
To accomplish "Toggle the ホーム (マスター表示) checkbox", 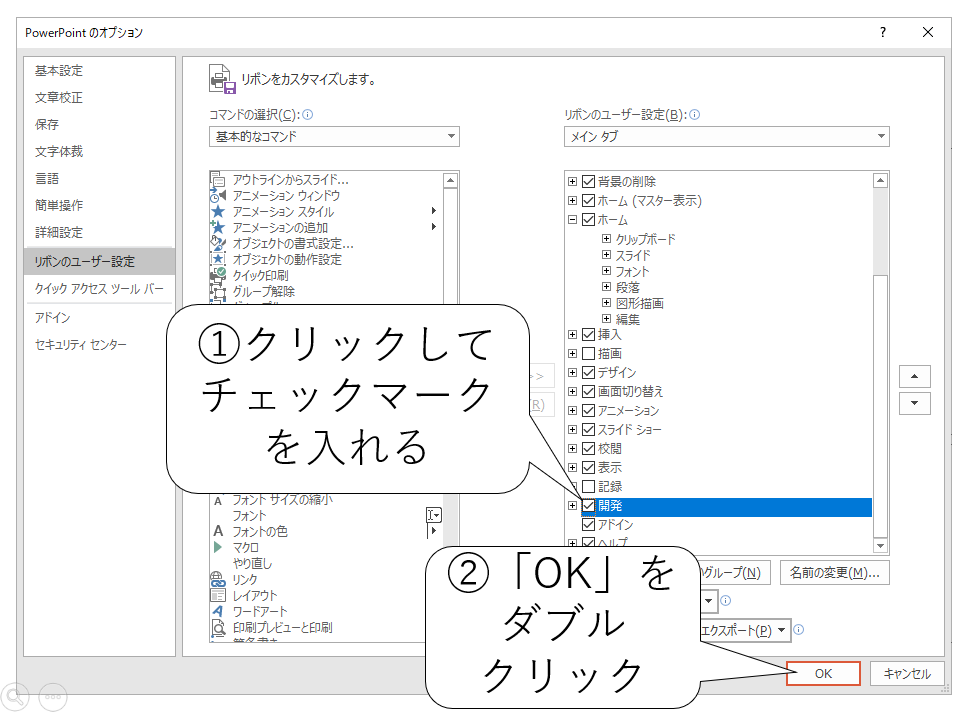I will click(588, 200).
